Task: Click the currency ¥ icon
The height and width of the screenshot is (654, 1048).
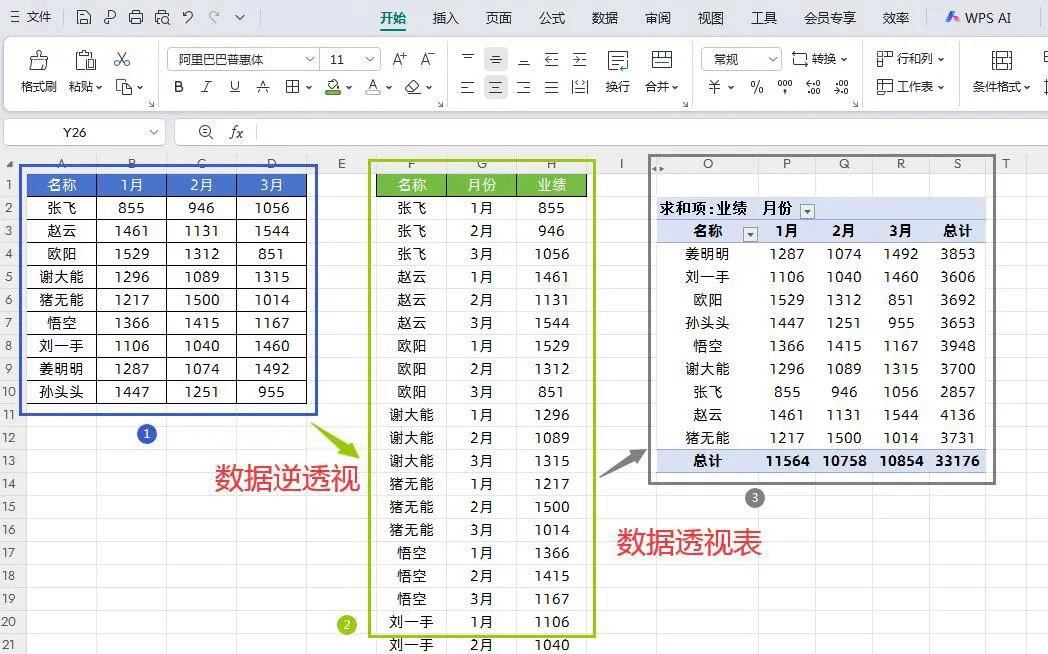Action: 714,88
